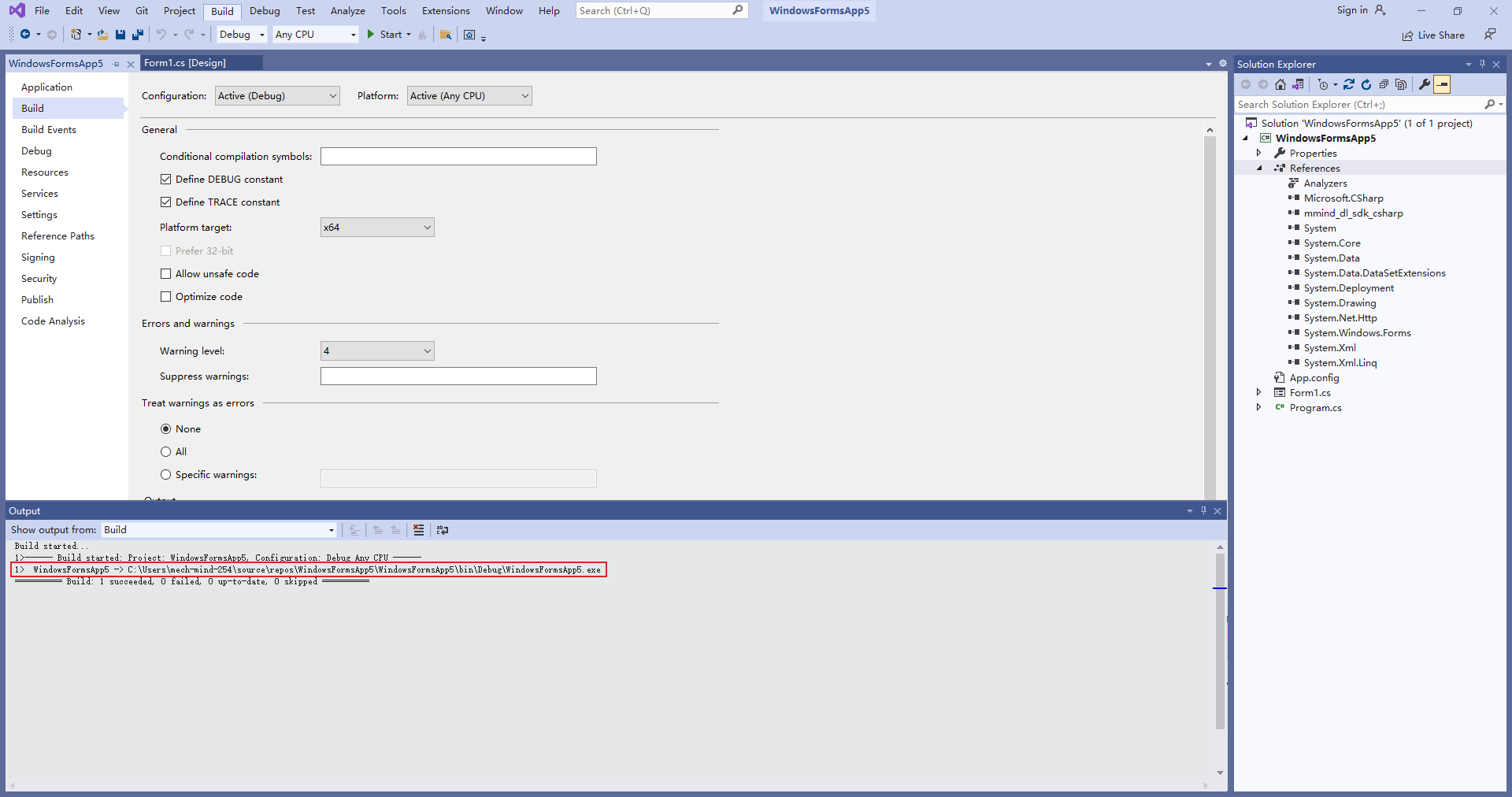Click the New Project toolbar icon
This screenshot has height=797, width=1512.
click(76, 35)
